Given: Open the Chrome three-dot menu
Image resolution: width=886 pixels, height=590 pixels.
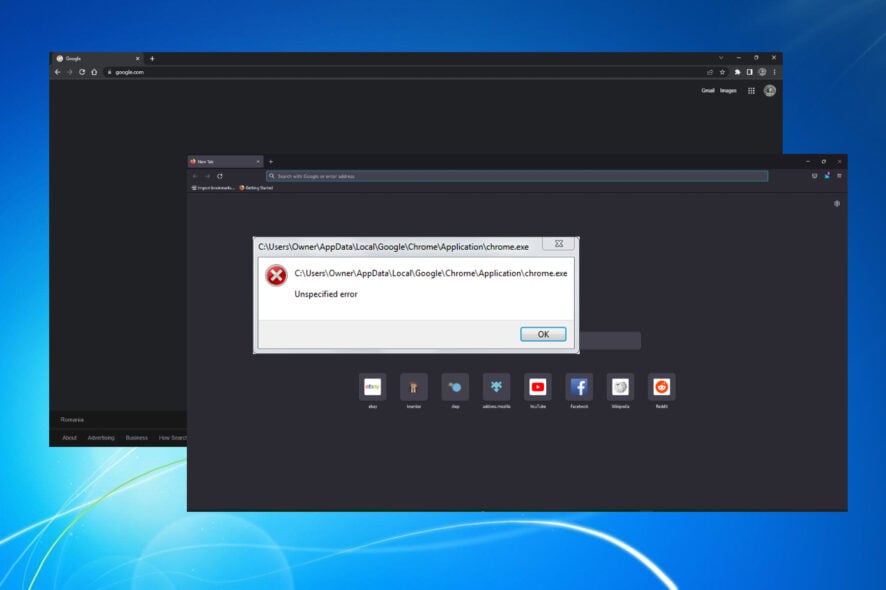Looking at the screenshot, I should click(x=774, y=72).
